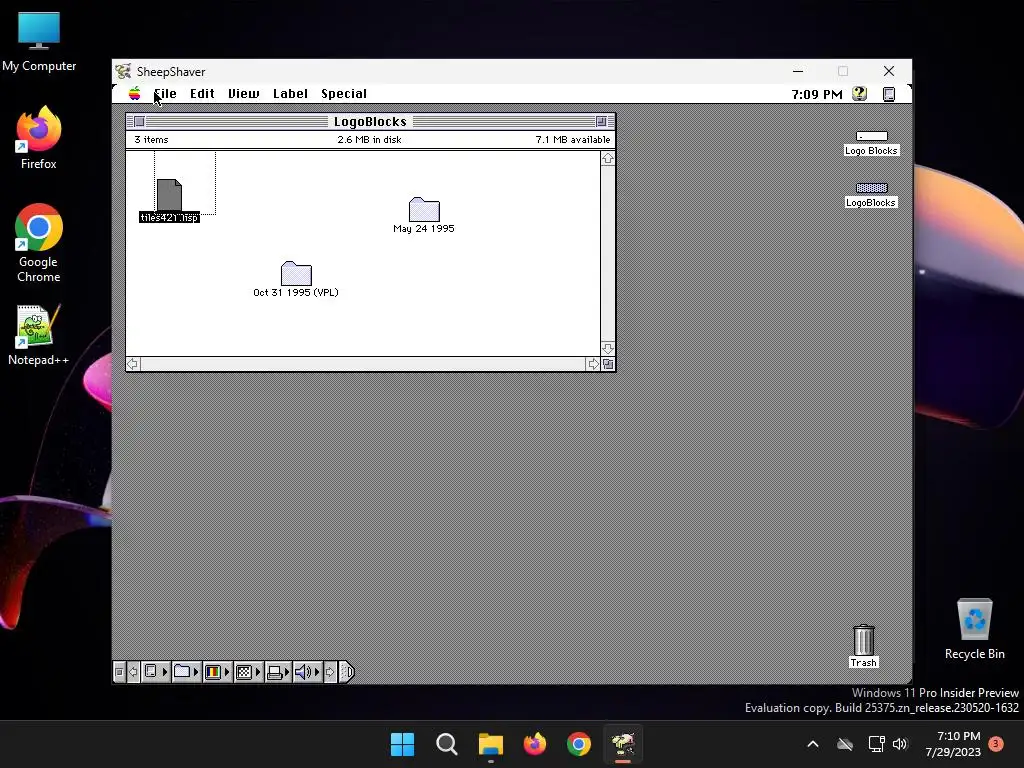Click the vertical scrollbar down arrow
1024x768 pixels.
click(x=608, y=349)
